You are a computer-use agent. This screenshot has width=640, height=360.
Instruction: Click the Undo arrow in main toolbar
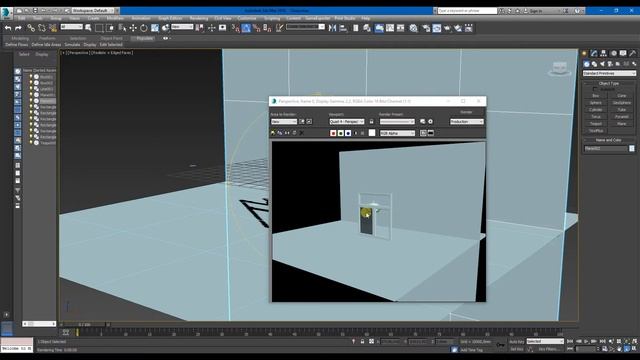coord(8,28)
